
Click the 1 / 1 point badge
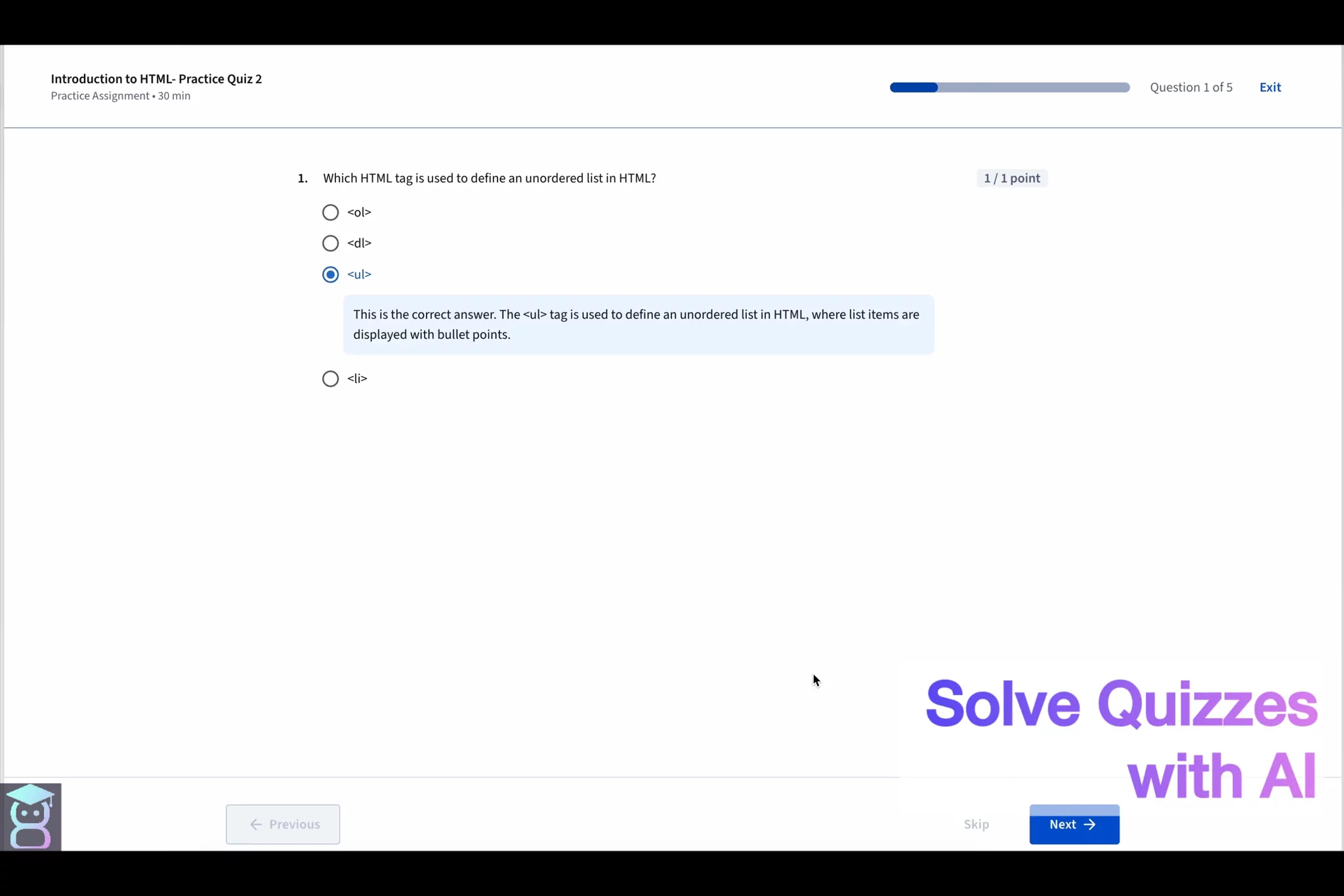(1011, 178)
